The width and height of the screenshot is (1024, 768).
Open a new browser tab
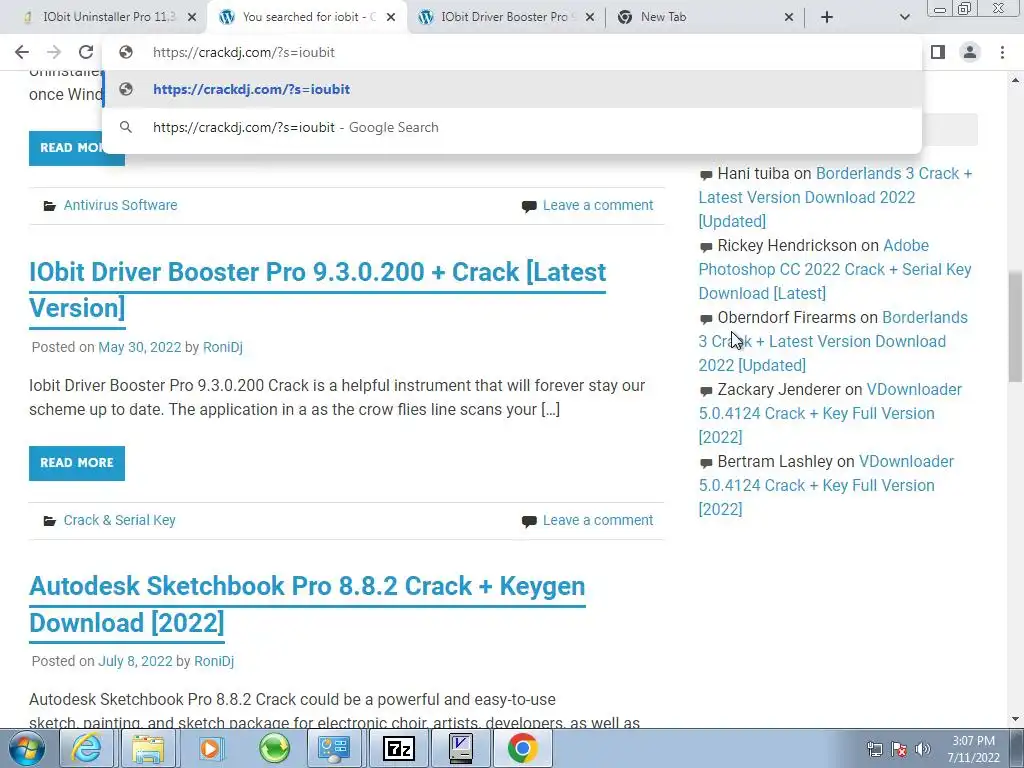pos(827,18)
